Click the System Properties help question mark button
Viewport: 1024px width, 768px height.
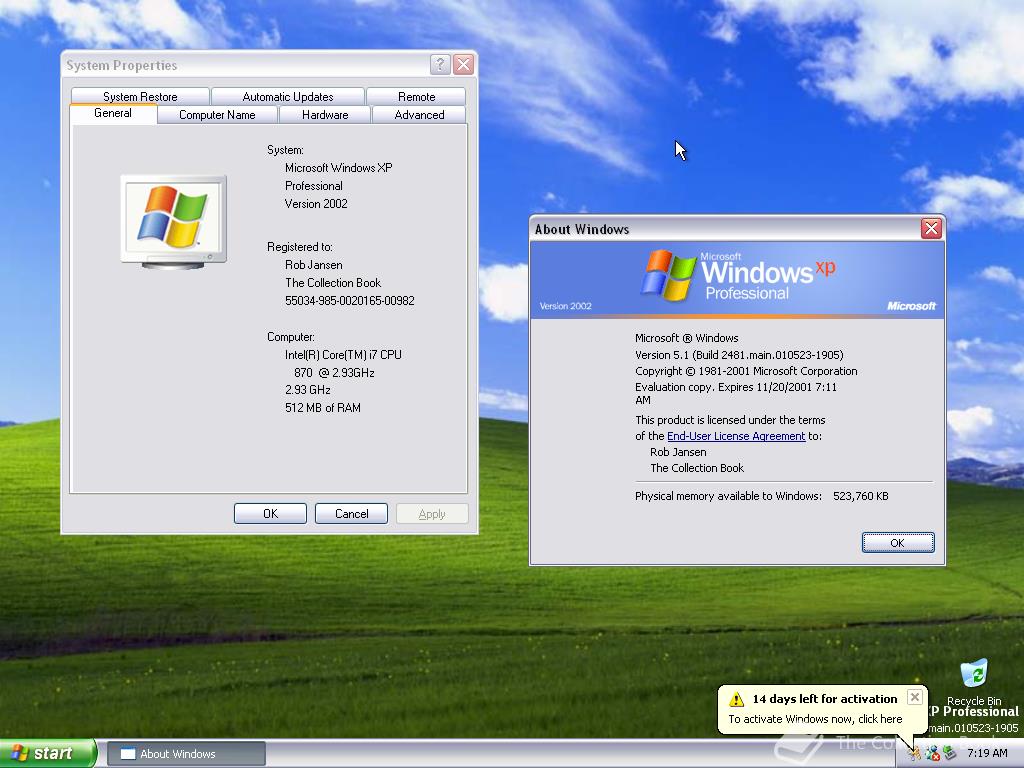(x=440, y=64)
